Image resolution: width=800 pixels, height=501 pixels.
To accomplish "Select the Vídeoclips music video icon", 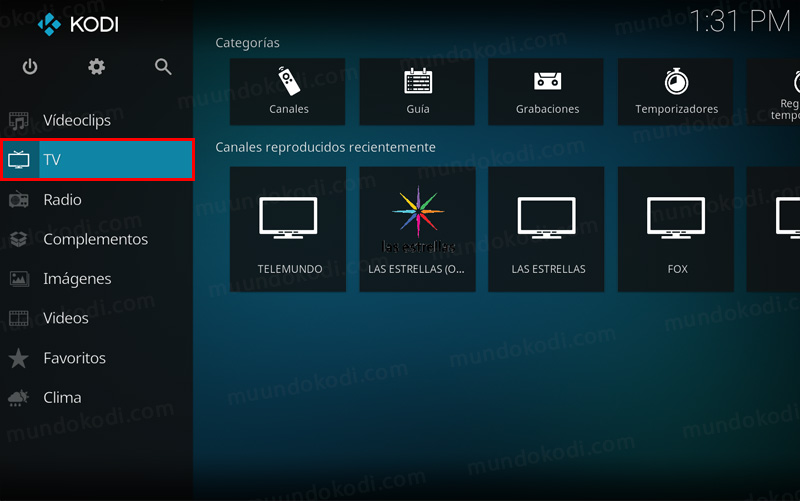I will point(19,121).
